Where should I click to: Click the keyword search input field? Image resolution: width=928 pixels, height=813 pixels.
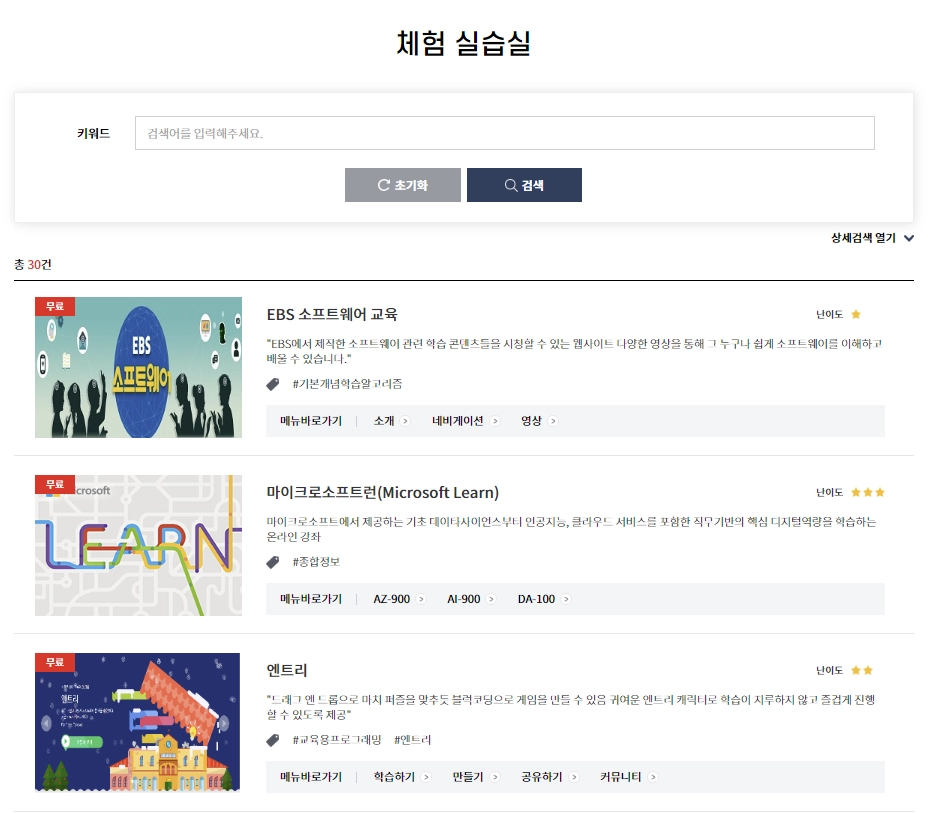[x=504, y=133]
